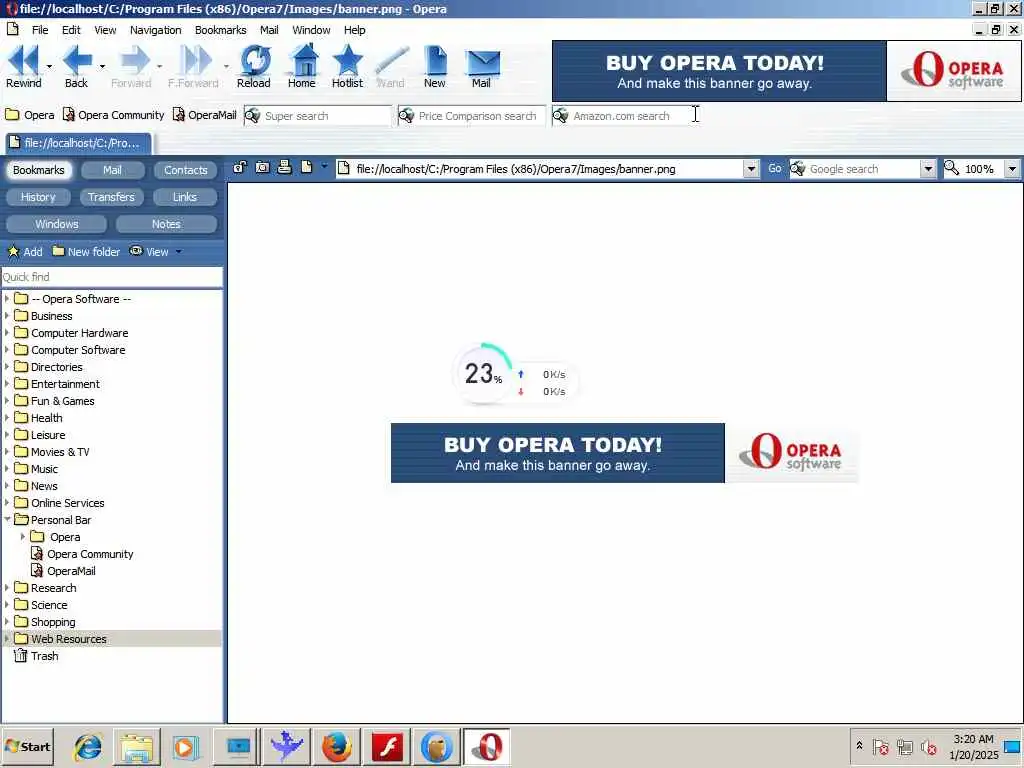1024x768 pixels.
Task: Open the bookmarks View menu
Action: point(155,251)
